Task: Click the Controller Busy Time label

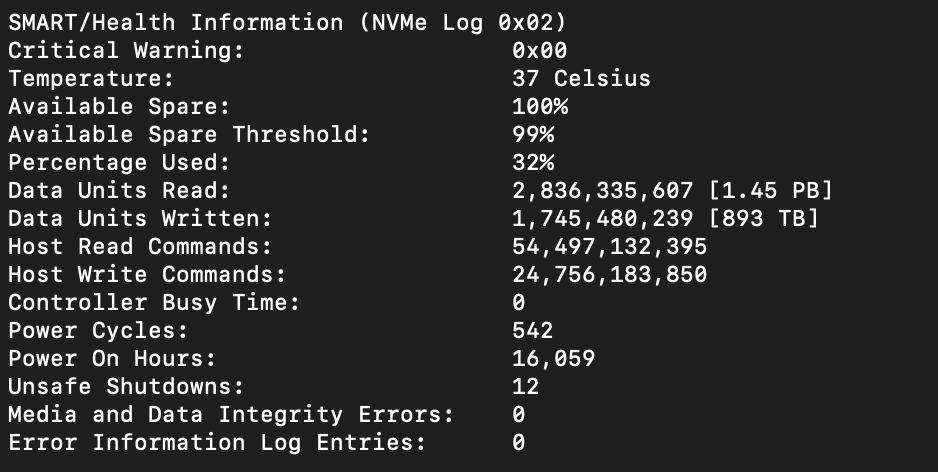Action: coord(154,303)
